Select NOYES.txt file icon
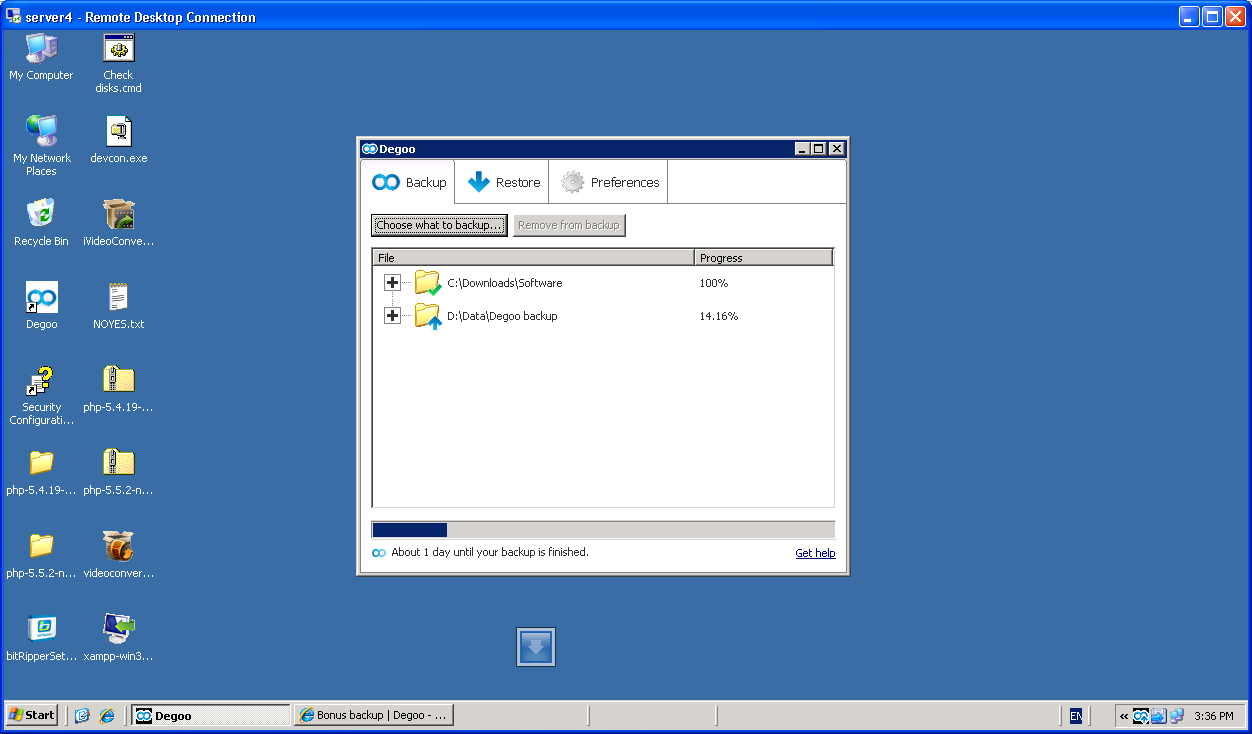 [x=118, y=297]
